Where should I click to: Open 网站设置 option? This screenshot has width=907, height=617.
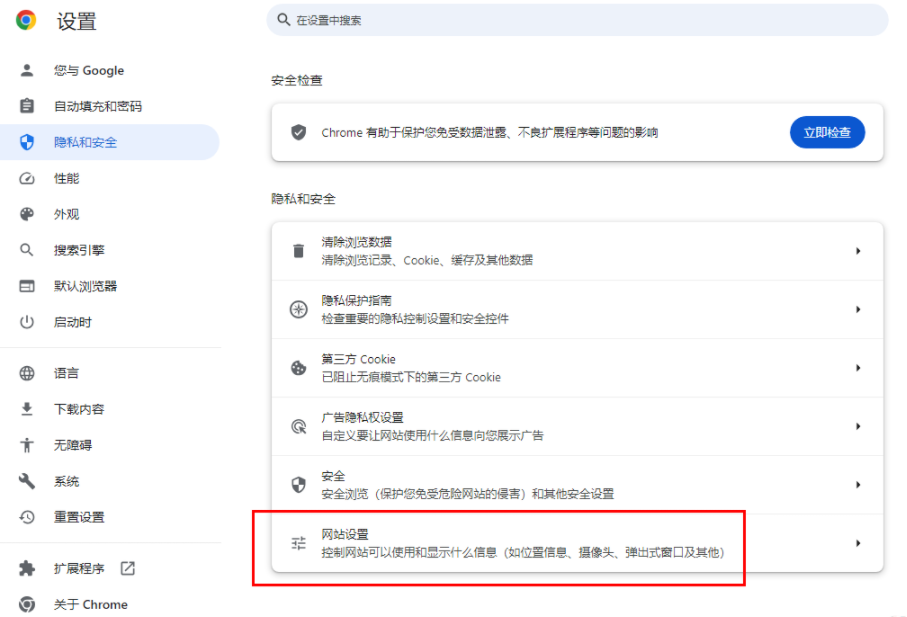577,543
